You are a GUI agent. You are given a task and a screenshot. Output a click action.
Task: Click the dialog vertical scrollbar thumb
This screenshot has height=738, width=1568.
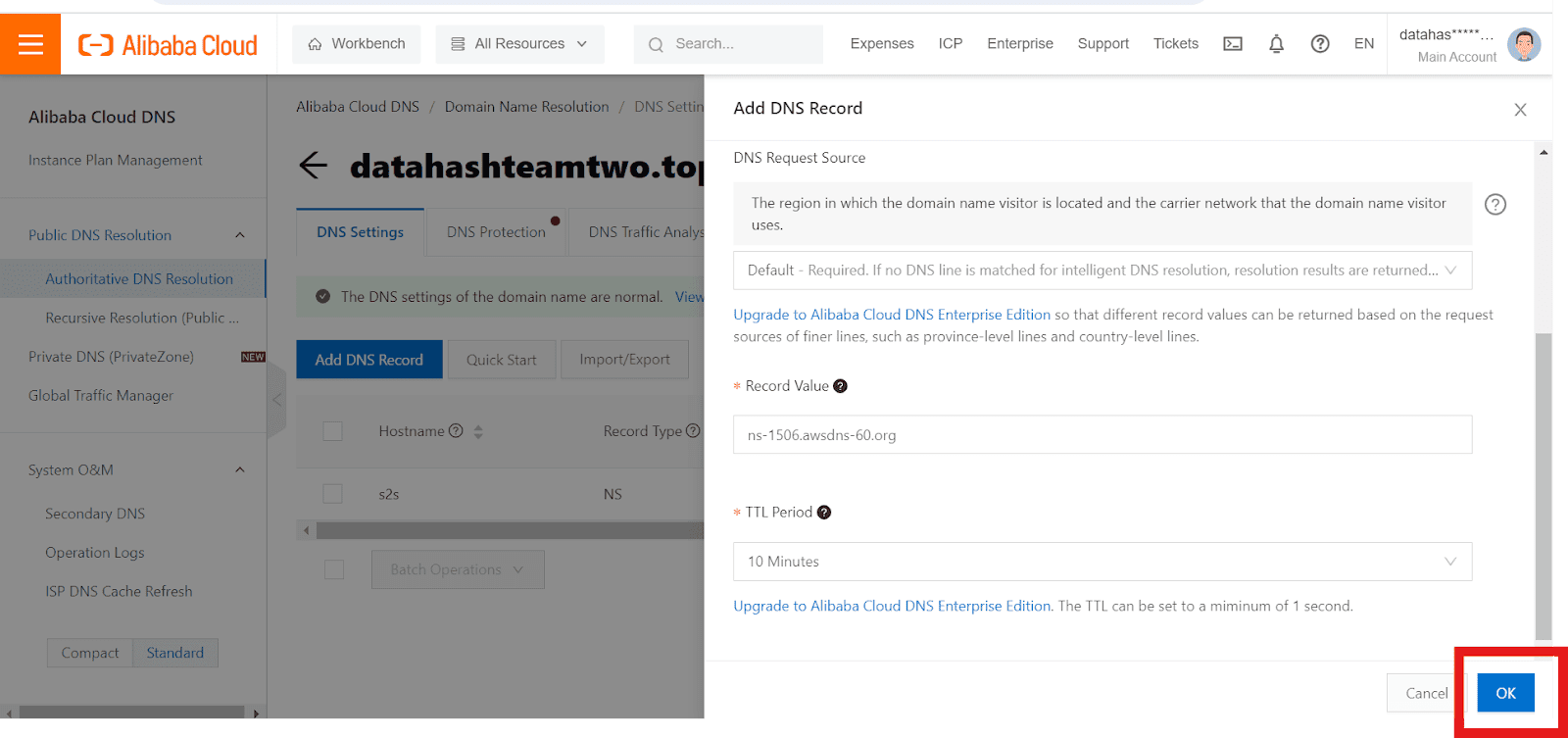coord(1543,485)
